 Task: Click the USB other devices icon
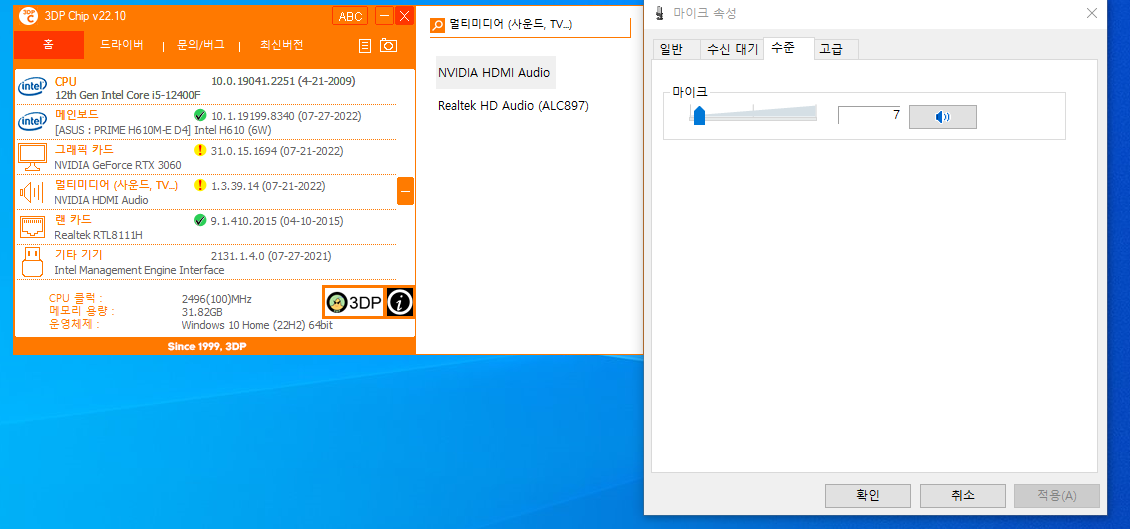tap(32, 262)
